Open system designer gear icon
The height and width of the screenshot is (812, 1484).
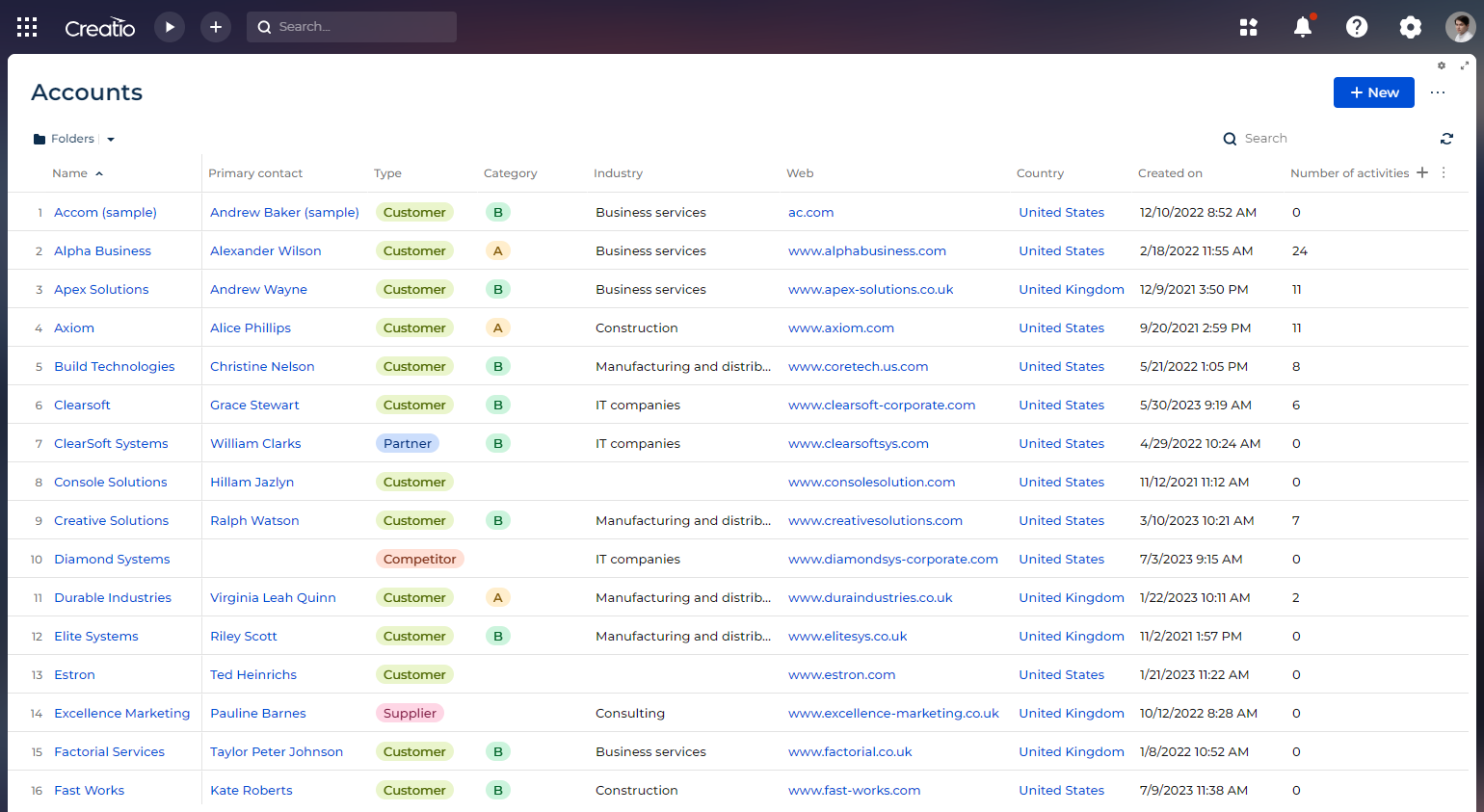[1411, 27]
